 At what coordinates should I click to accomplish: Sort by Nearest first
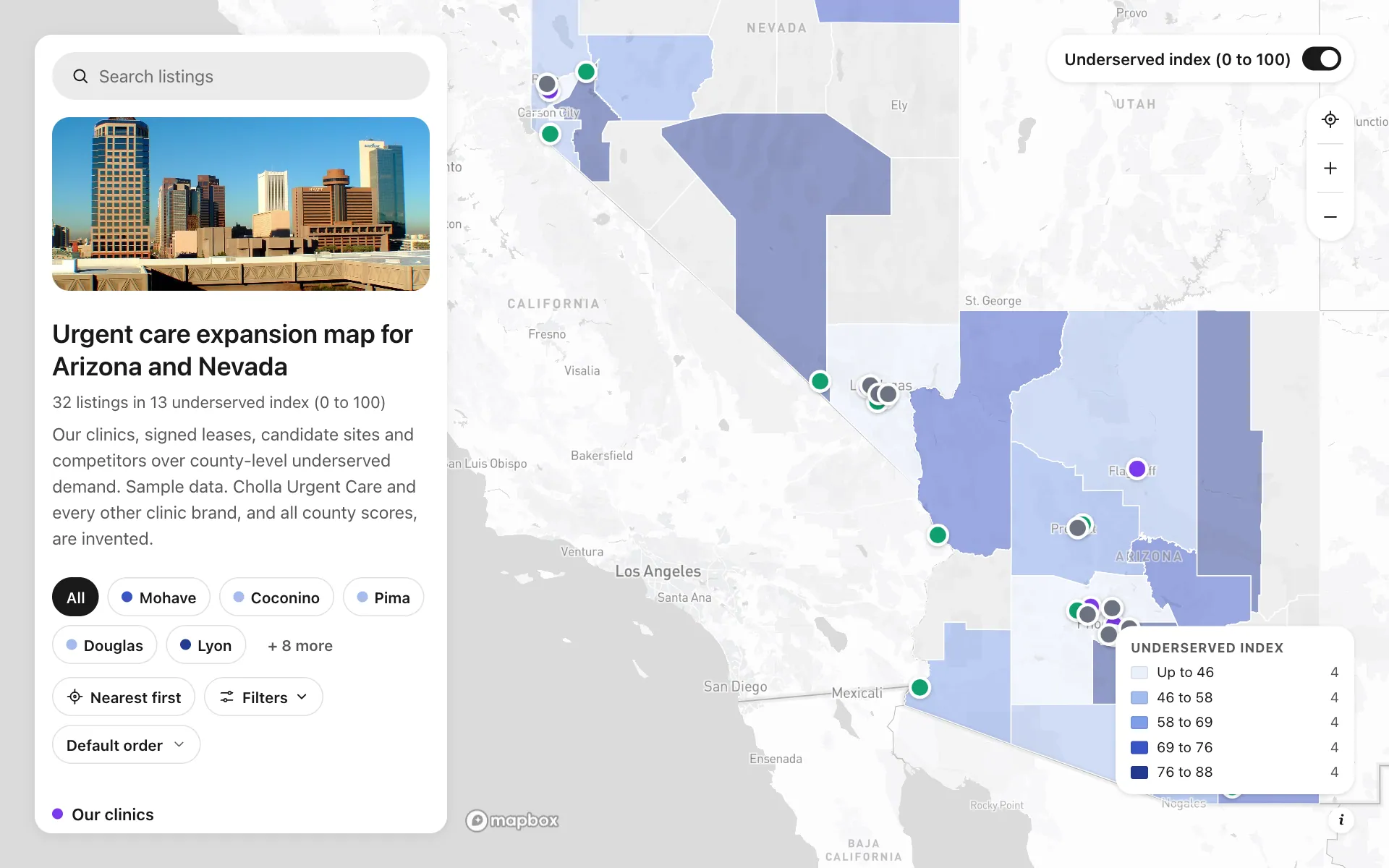[x=123, y=697]
